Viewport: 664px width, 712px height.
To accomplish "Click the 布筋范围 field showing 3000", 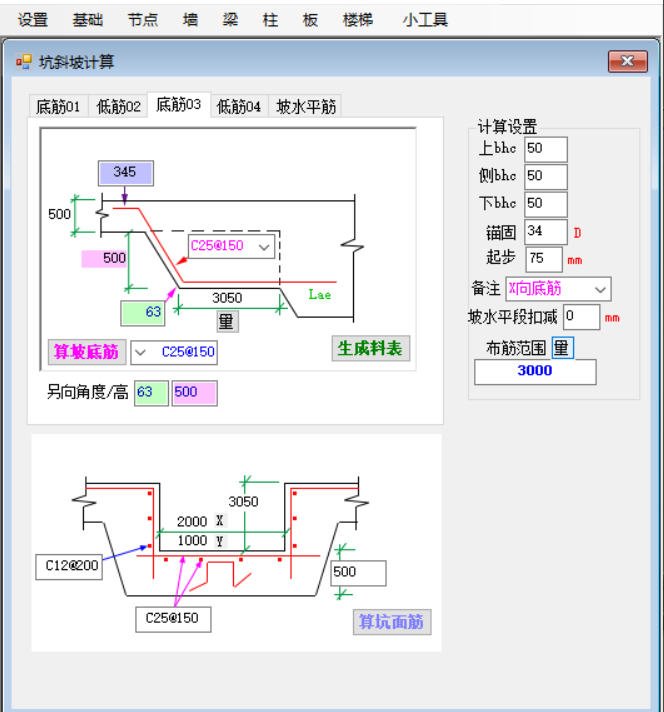I will (x=535, y=372).
